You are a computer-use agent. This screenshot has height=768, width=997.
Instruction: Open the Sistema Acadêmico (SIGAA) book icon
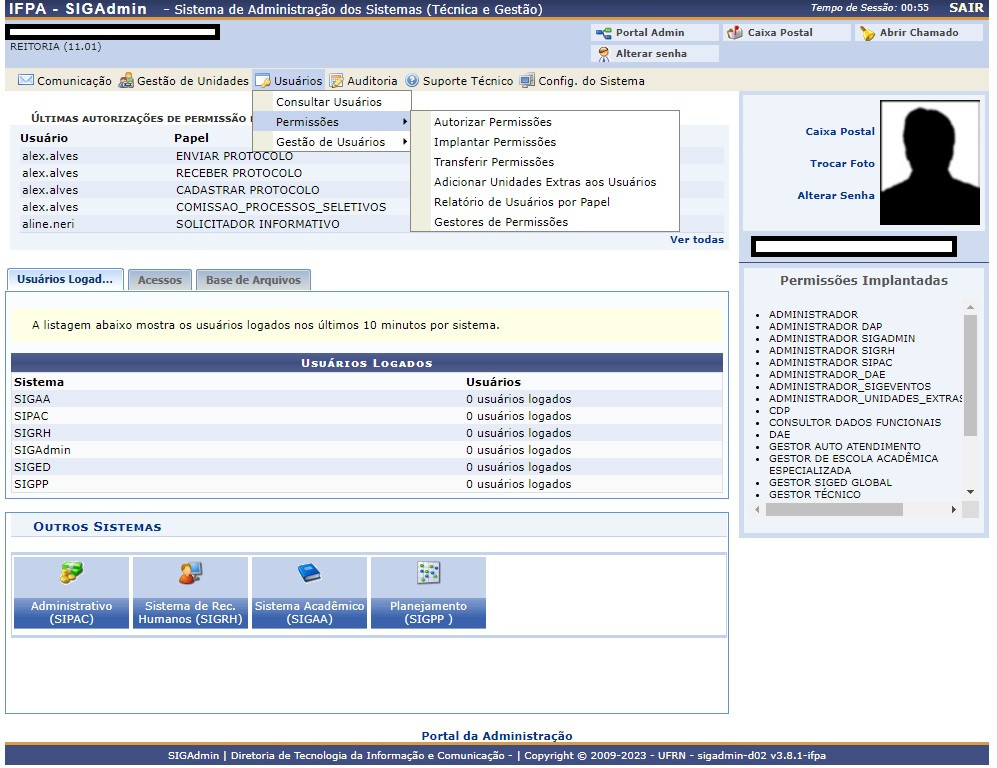tap(310, 572)
